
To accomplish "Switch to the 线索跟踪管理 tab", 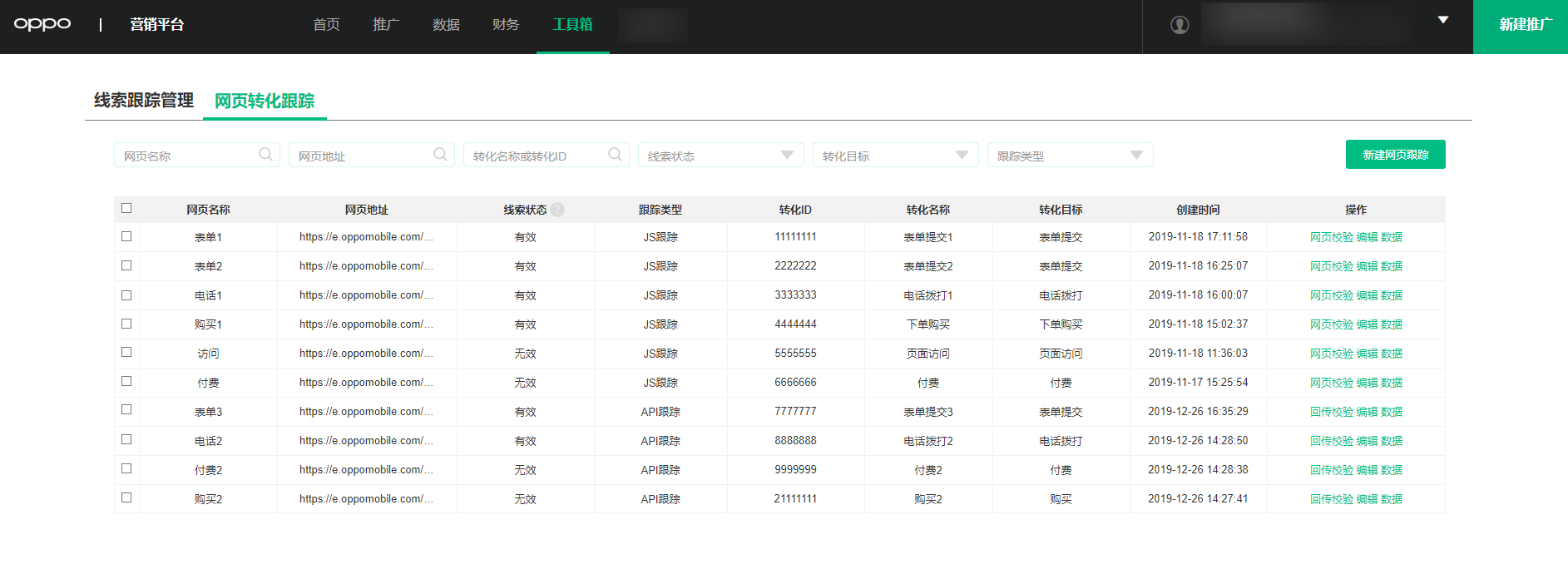I will 144,101.
